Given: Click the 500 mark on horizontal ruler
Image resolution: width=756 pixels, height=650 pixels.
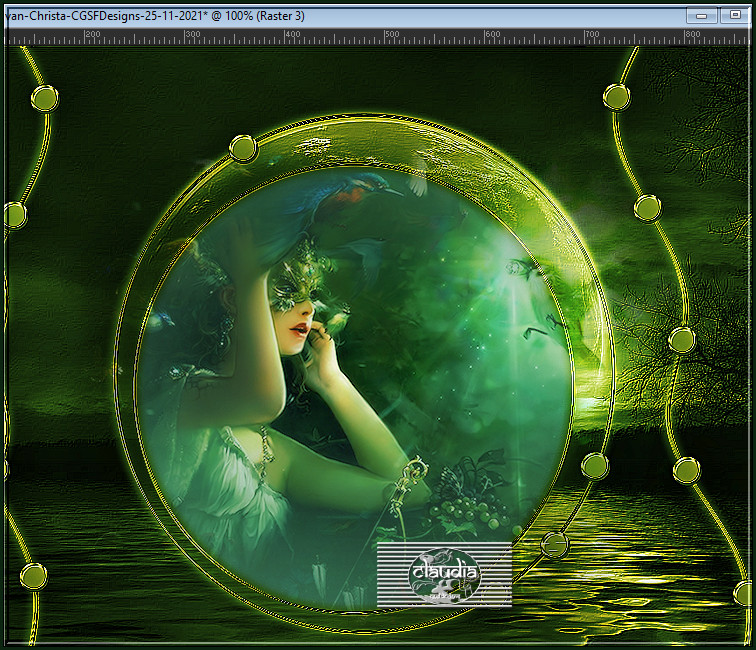Looking at the screenshot, I should [x=391, y=35].
